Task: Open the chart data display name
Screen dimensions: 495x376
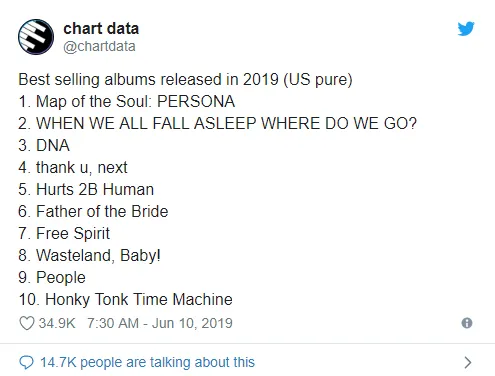Action: pyautogui.click(x=101, y=29)
